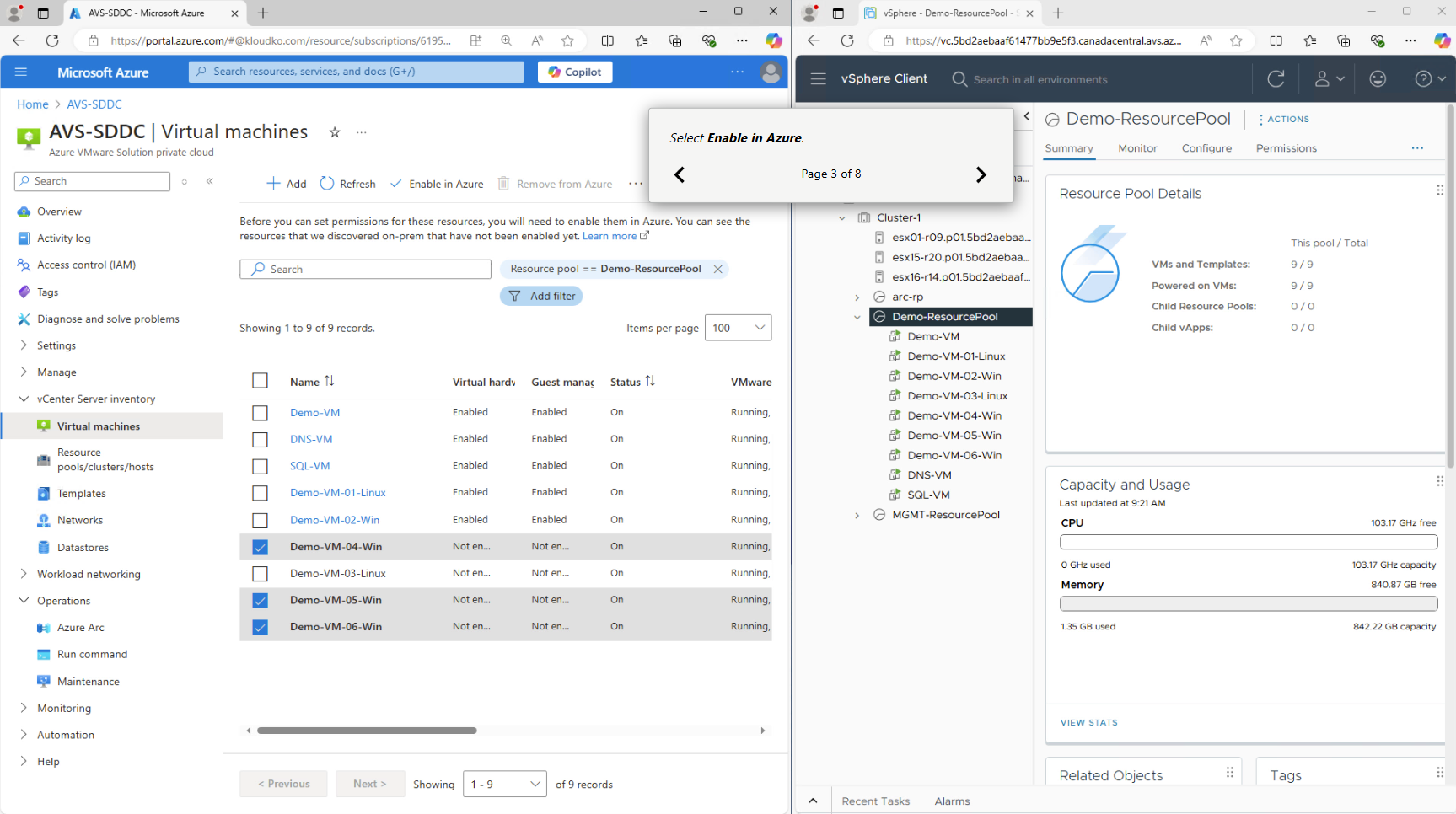Viewport: 1456px width, 814px height.
Task: Open the Learn more link
Action: tap(615, 236)
